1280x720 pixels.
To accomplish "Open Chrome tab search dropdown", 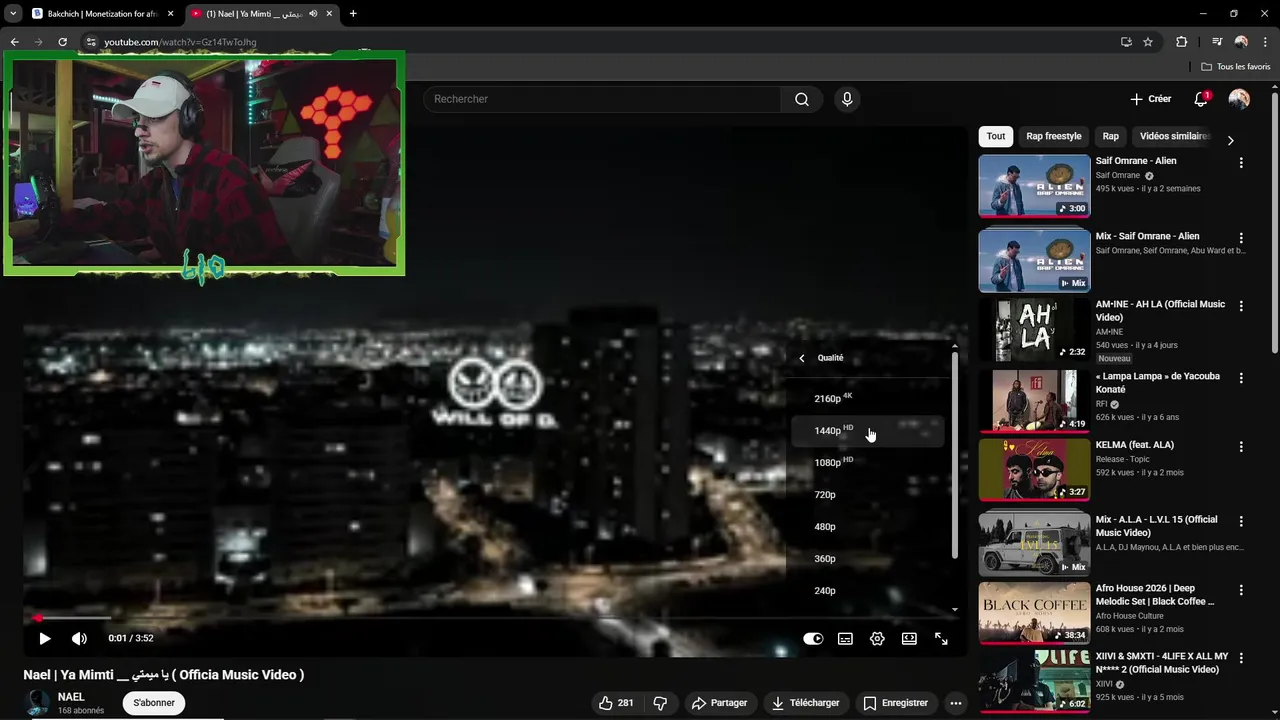I will tap(12, 14).
